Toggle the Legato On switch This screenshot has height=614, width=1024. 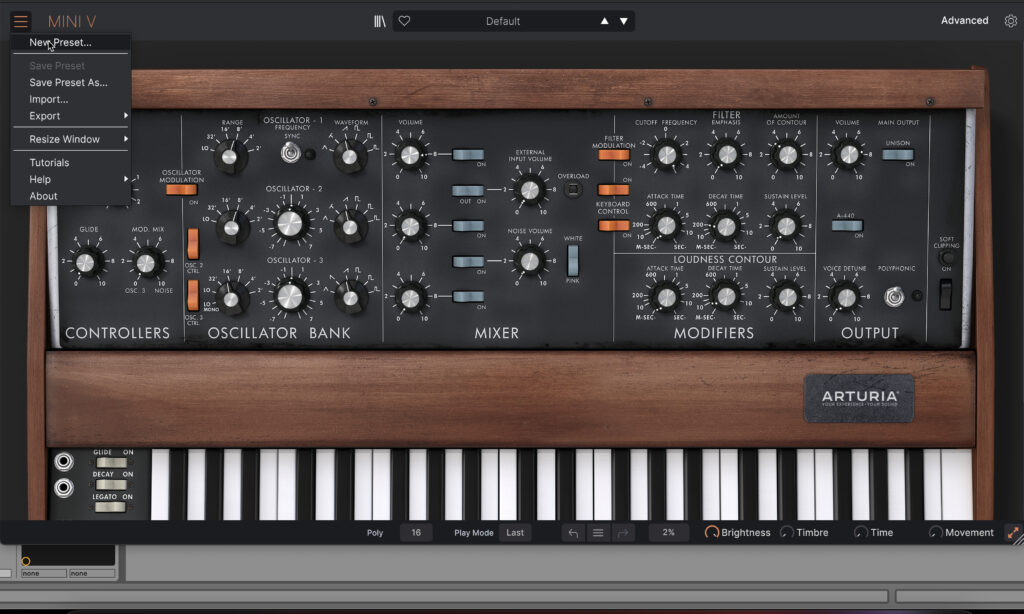(111, 507)
